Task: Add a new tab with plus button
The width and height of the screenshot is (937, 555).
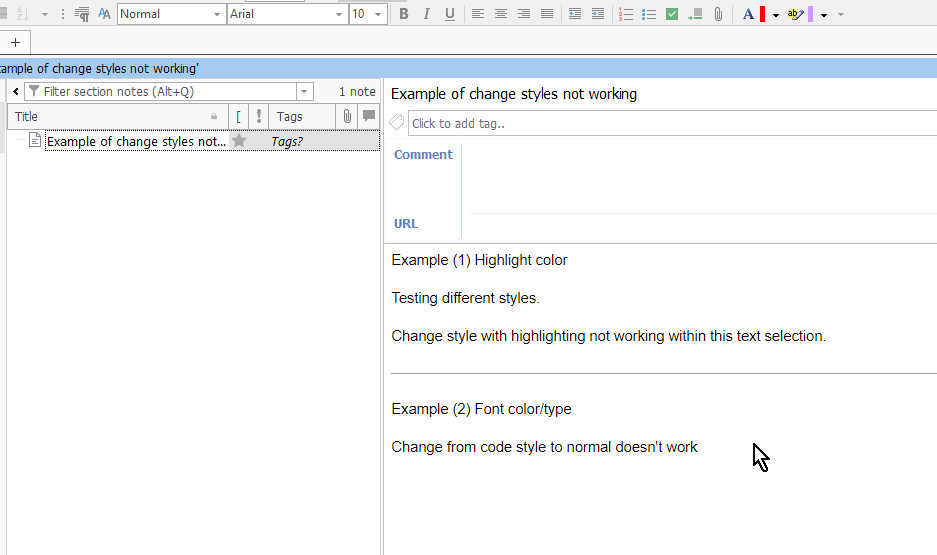Action: (16, 42)
